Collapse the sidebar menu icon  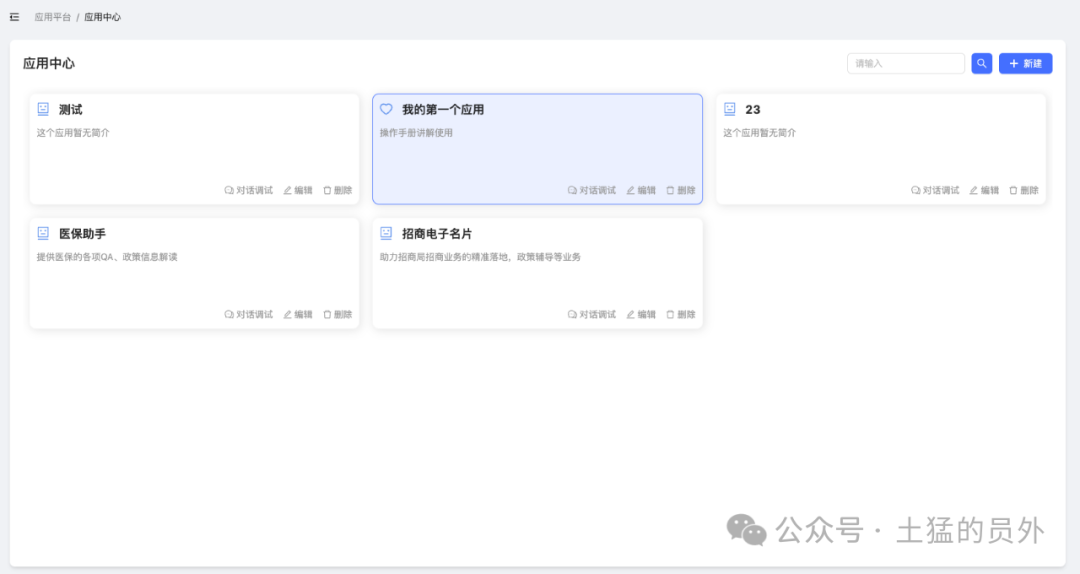click(x=14, y=17)
